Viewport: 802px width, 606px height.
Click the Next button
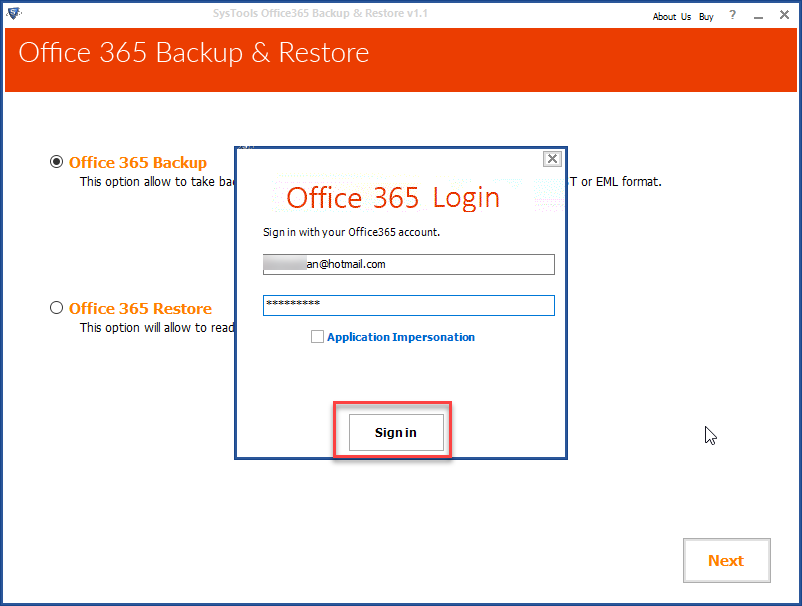click(x=726, y=560)
